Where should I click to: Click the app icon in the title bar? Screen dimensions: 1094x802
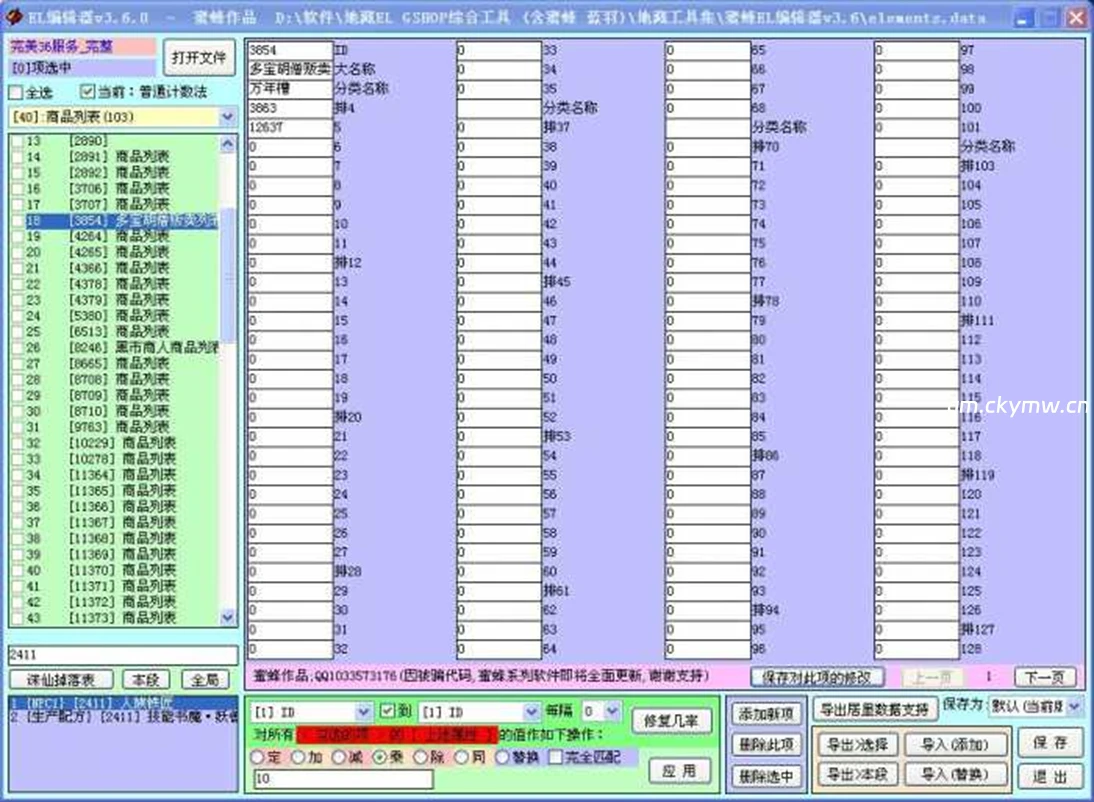pos(14,16)
